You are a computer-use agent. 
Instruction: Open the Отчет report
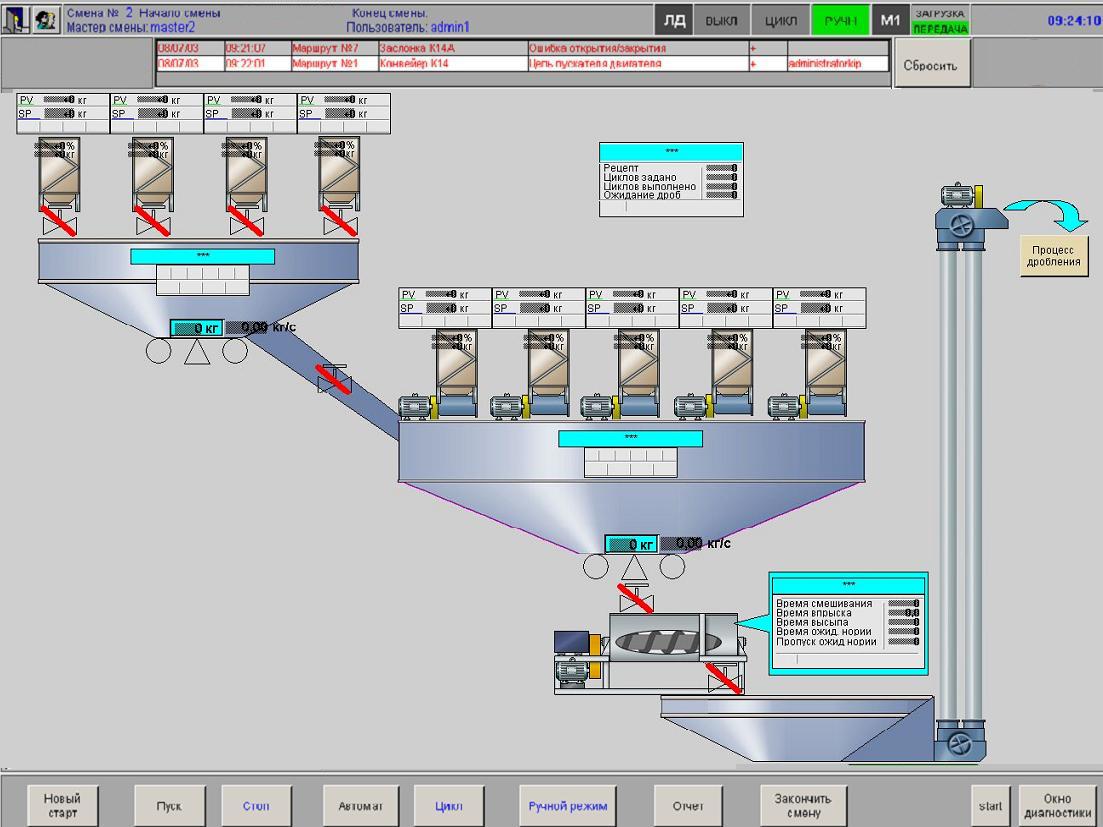pyautogui.click(x=688, y=806)
